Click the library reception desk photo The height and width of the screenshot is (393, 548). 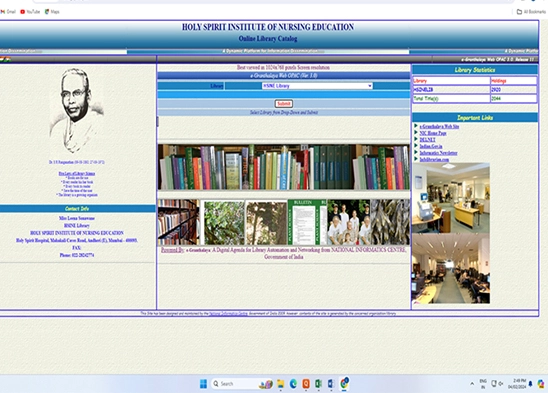click(x=451, y=198)
